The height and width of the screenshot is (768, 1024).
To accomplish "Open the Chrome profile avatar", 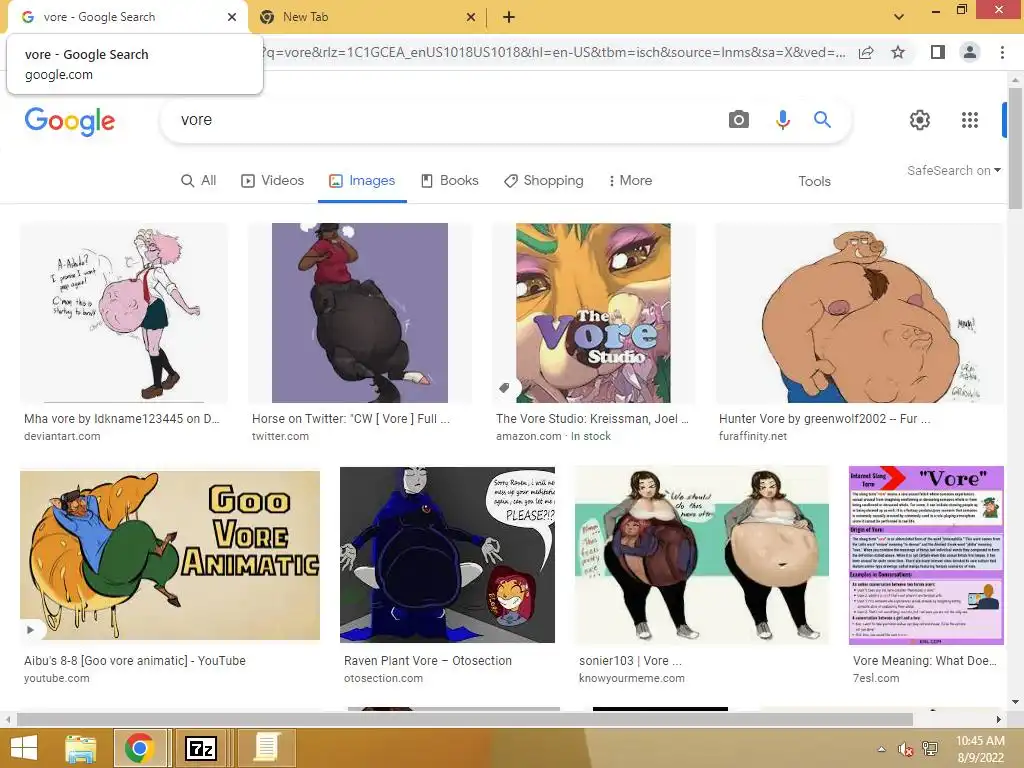I will tap(970, 52).
